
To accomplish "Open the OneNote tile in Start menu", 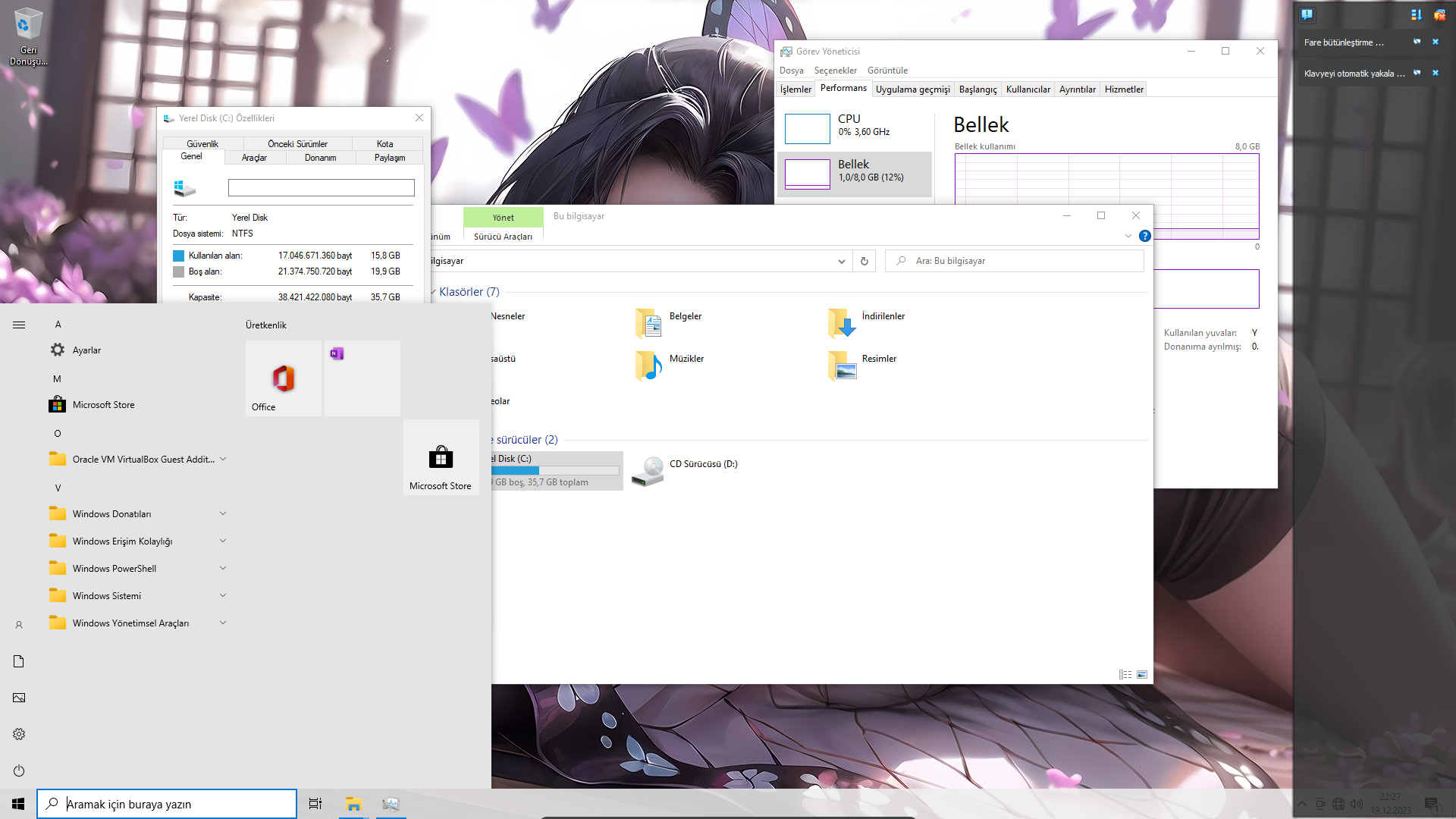I will (362, 378).
